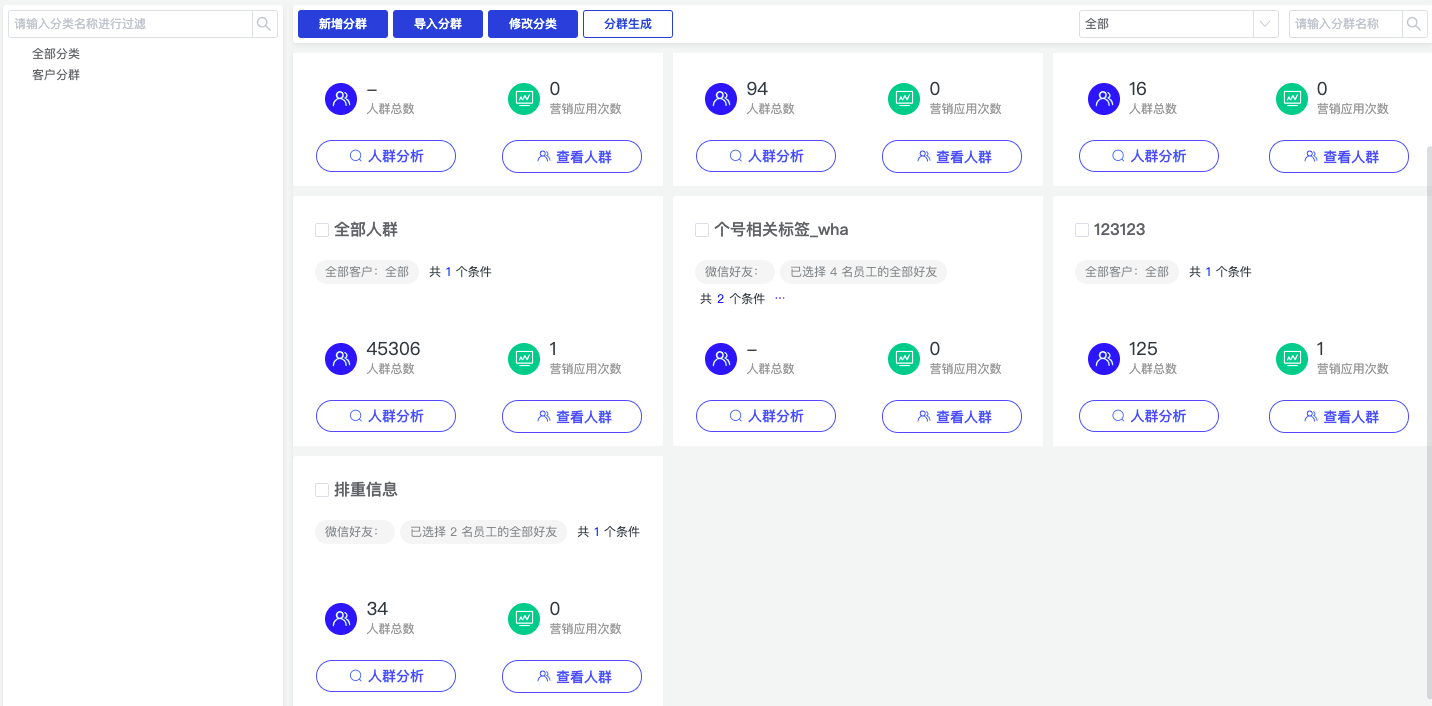Click the 34 crowd total value
Screen dimensions: 1432x706
[377, 609]
